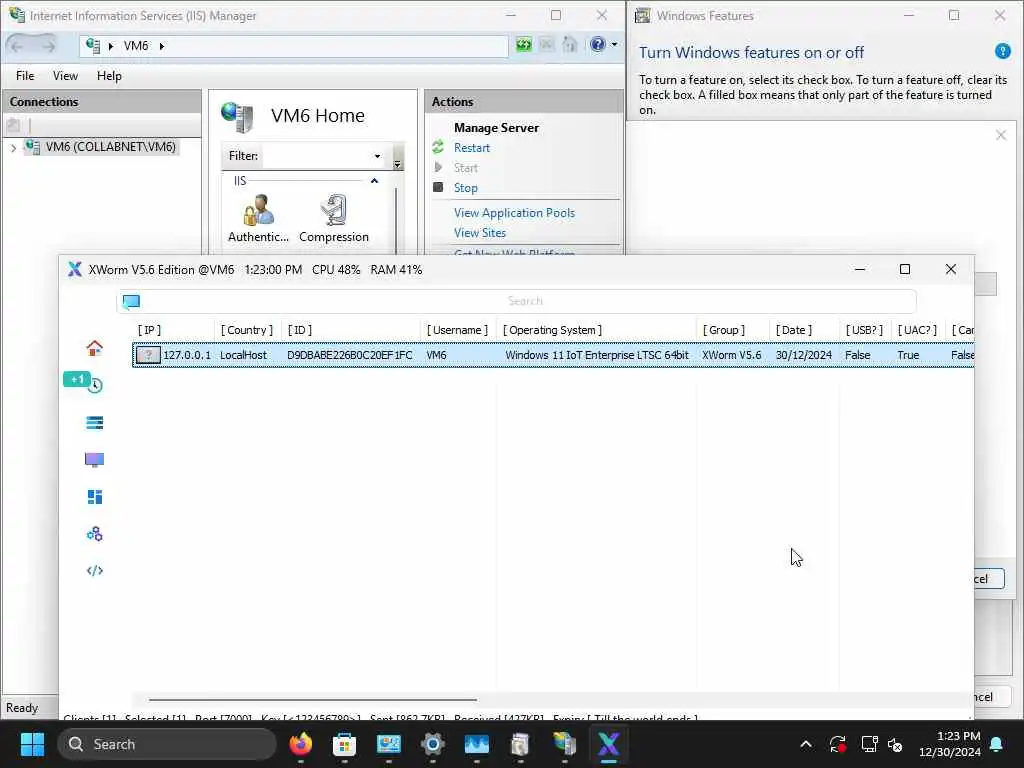Open the Settings gear on the taskbar
The width and height of the screenshot is (1024, 768).
432,744
